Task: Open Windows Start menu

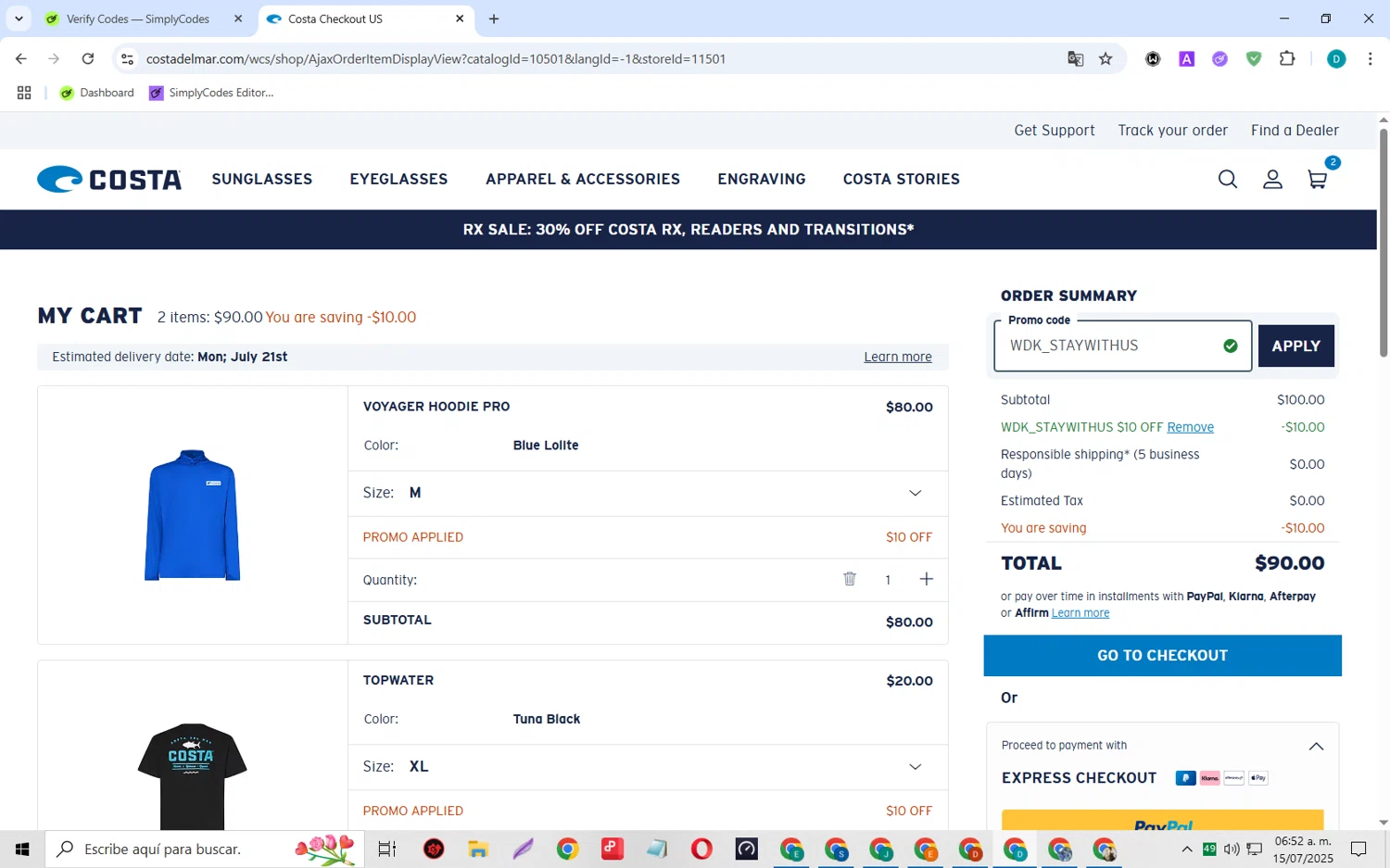Action: [22, 849]
